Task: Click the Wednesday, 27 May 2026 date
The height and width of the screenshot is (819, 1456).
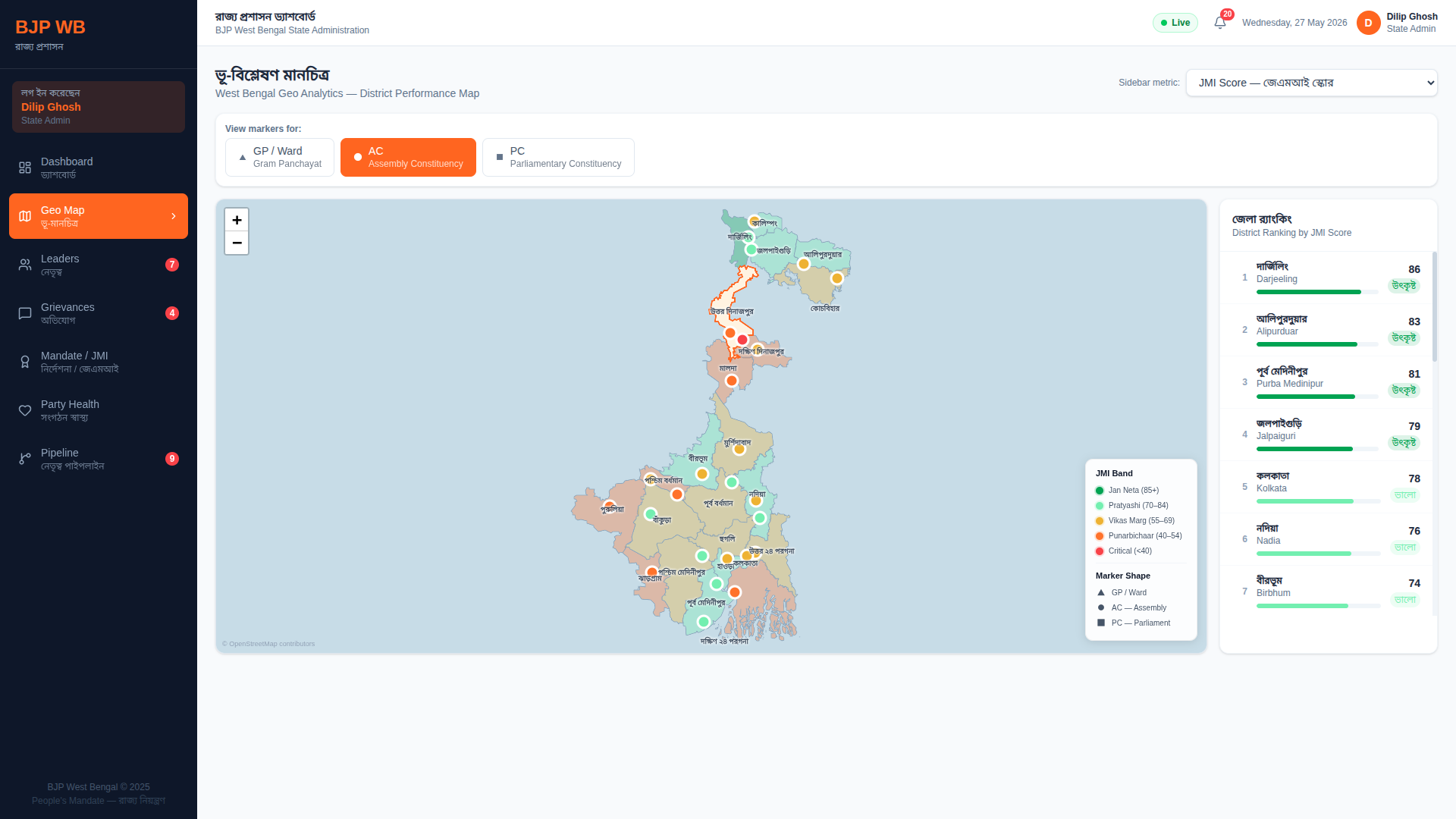Action: tap(1294, 23)
